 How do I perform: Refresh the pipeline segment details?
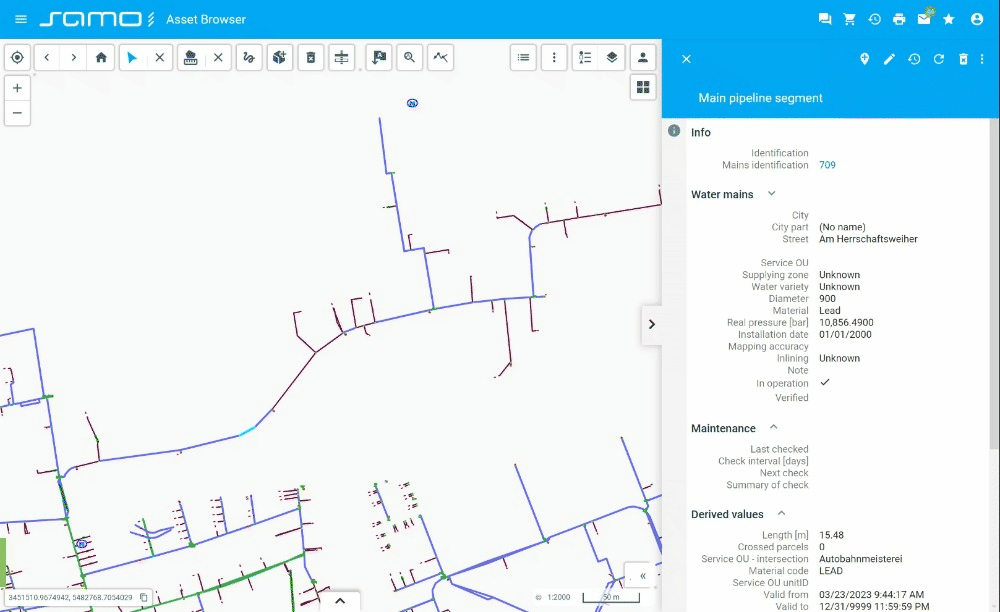coord(939,59)
